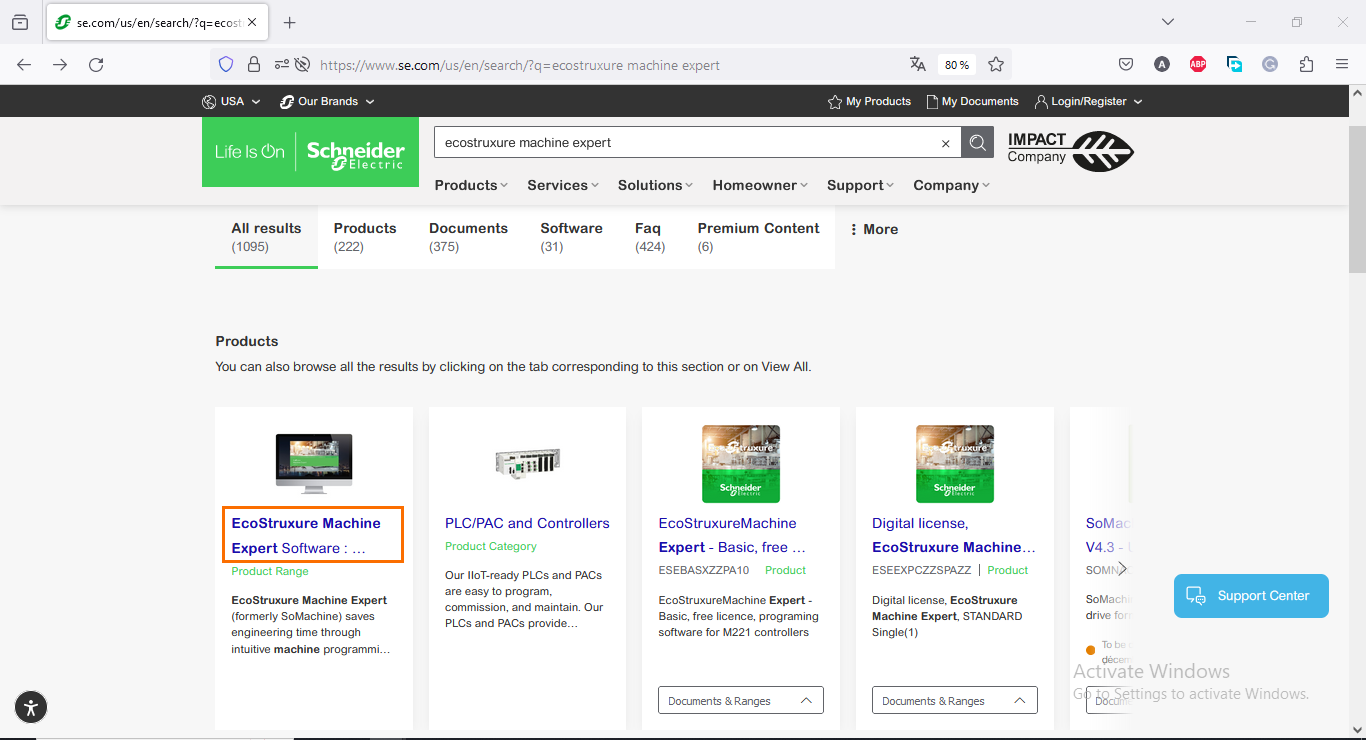Click the Product Category label under PLC/PAC

pyautogui.click(x=491, y=546)
